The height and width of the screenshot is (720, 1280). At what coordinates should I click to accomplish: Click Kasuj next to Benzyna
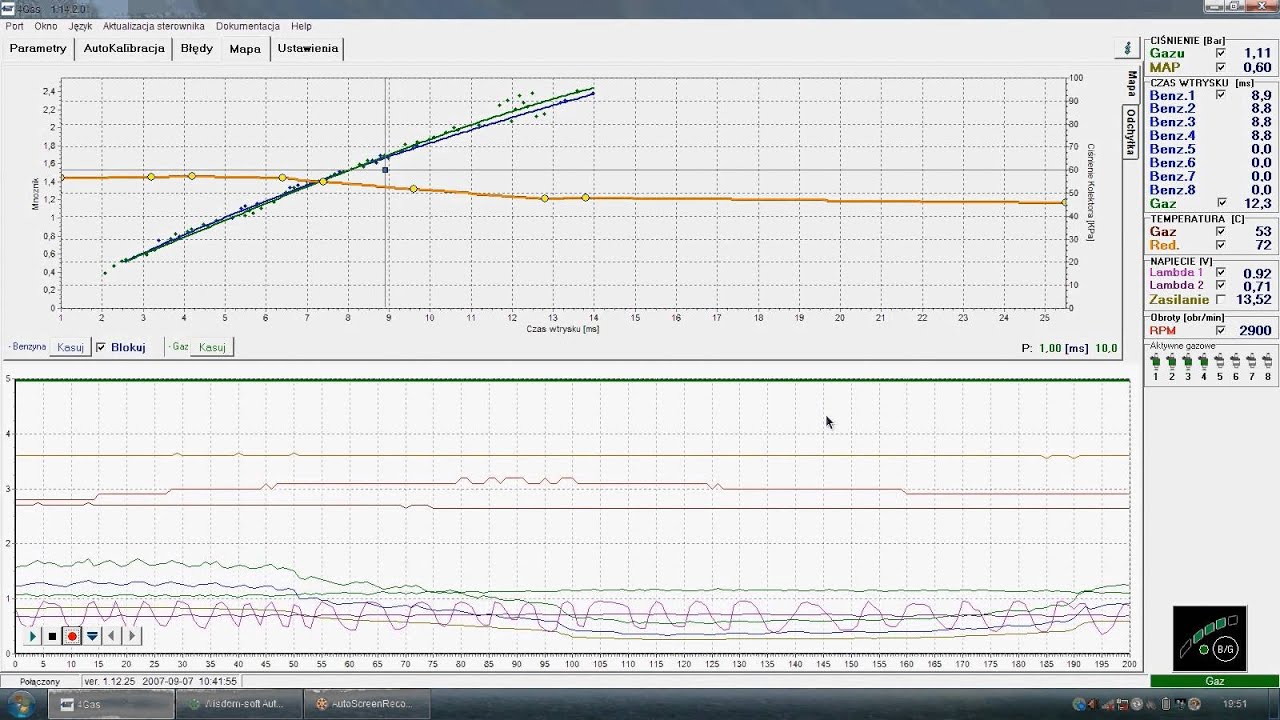click(x=70, y=347)
